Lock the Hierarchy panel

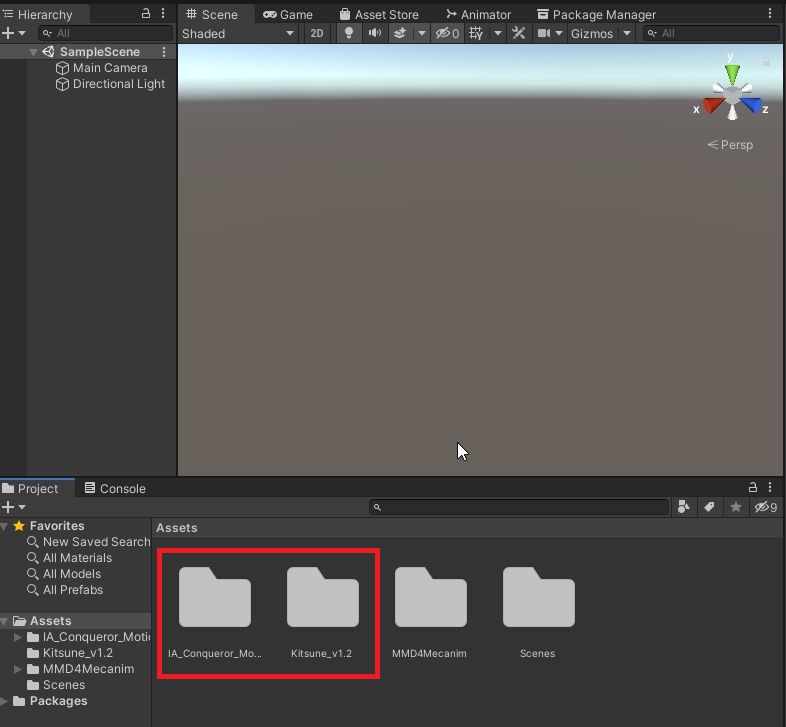(146, 14)
